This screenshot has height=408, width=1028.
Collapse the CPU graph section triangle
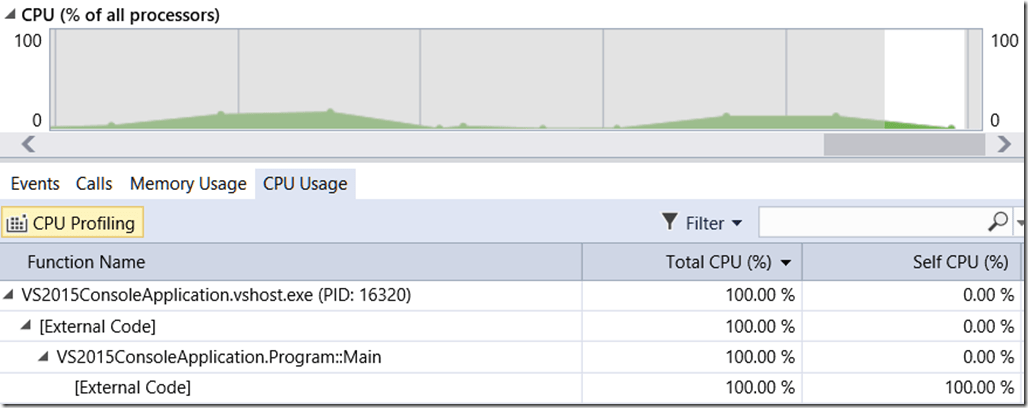pos(11,15)
